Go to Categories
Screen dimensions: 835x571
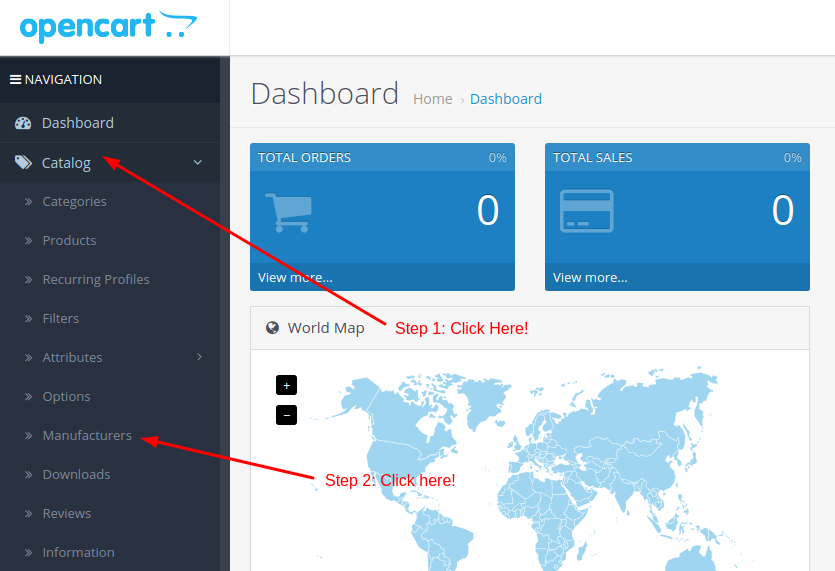click(75, 201)
